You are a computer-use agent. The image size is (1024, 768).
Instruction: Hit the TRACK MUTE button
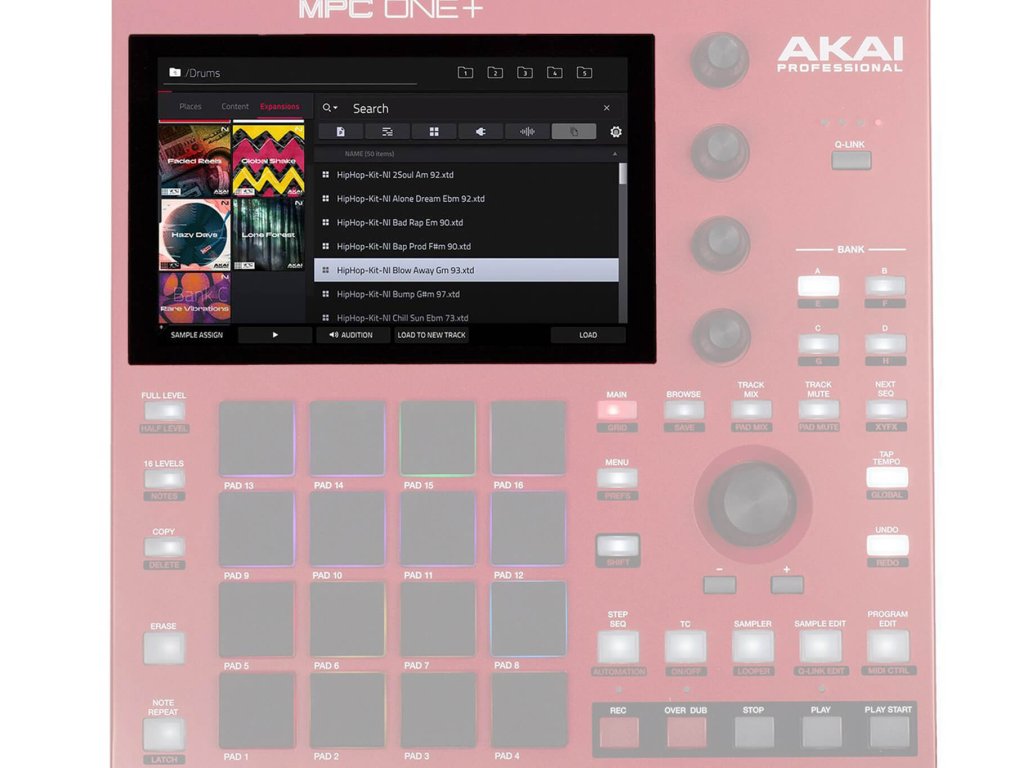[x=818, y=410]
